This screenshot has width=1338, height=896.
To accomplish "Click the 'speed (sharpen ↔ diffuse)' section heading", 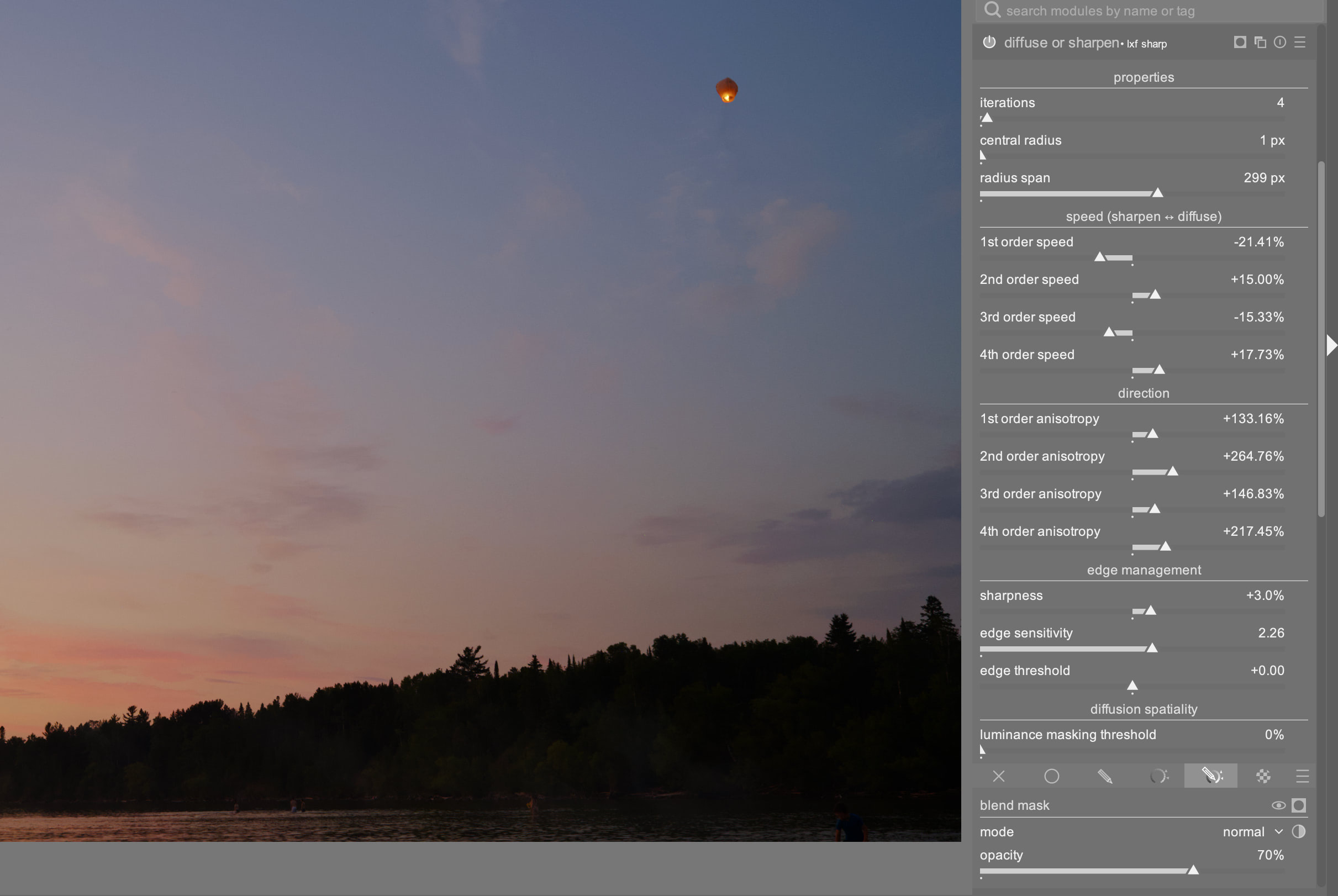I will [x=1143, y=217].
